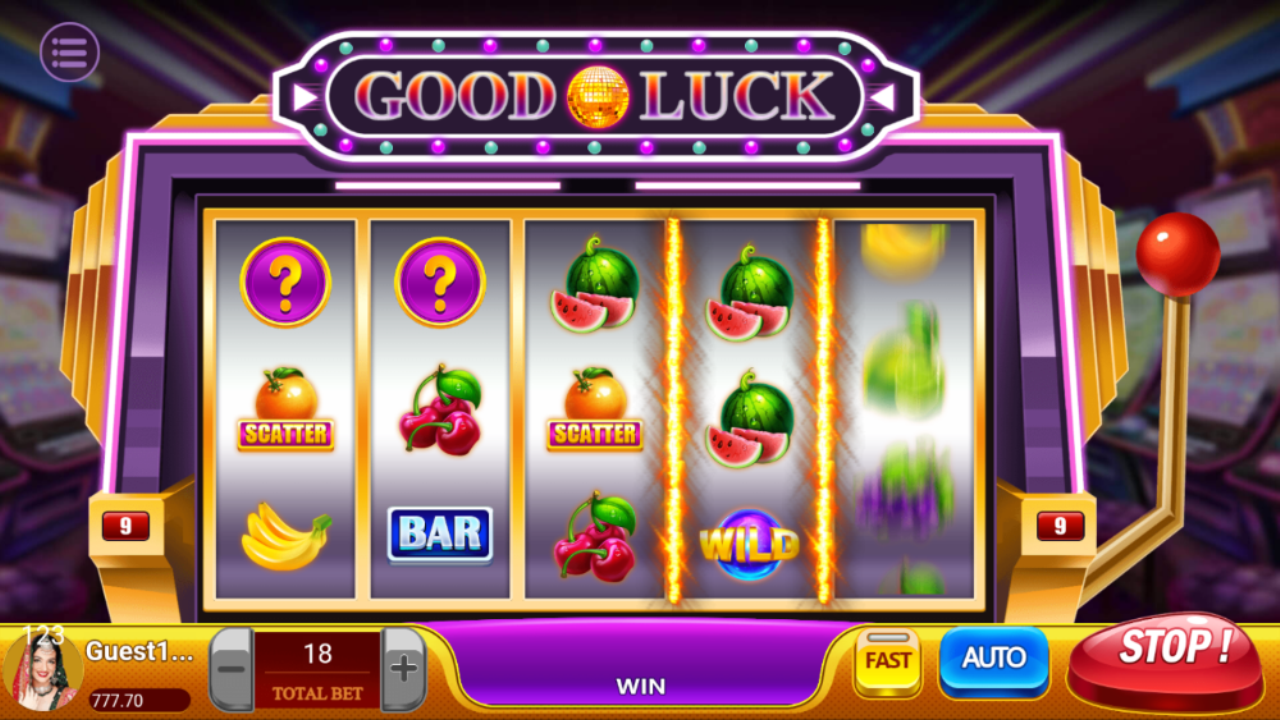Tap the WILD symbol on fourth reel
This screenshot has width=1280, height=720.
[x=750, y=545]
